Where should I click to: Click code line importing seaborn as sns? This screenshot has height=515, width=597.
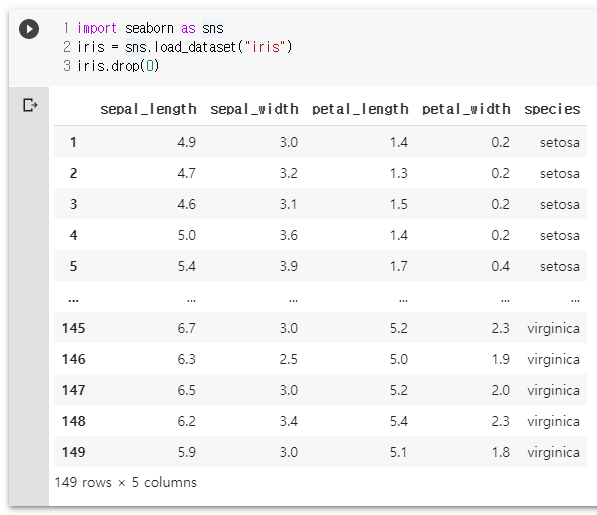[x=150, y=28]
